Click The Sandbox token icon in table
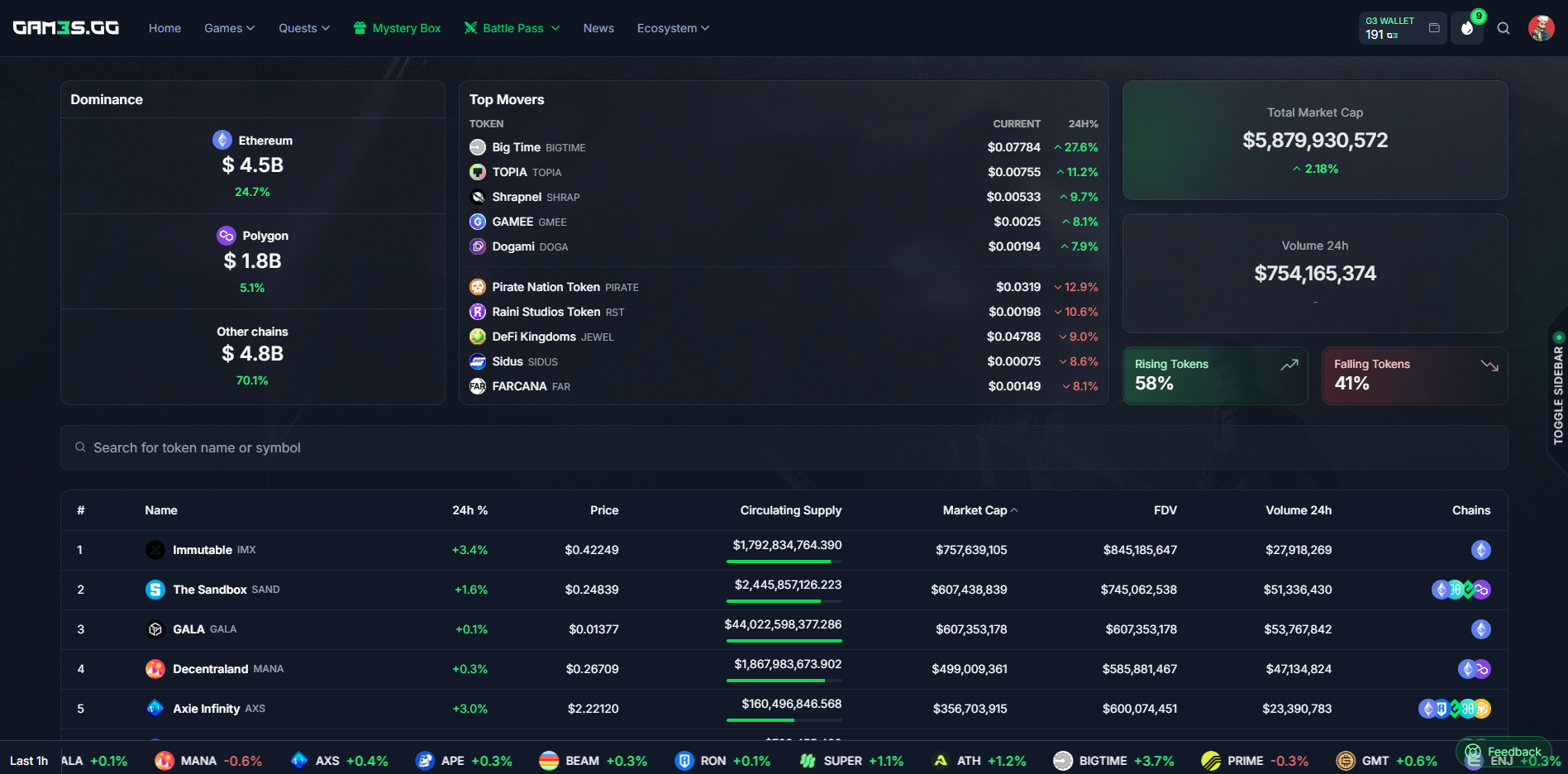 155,590
